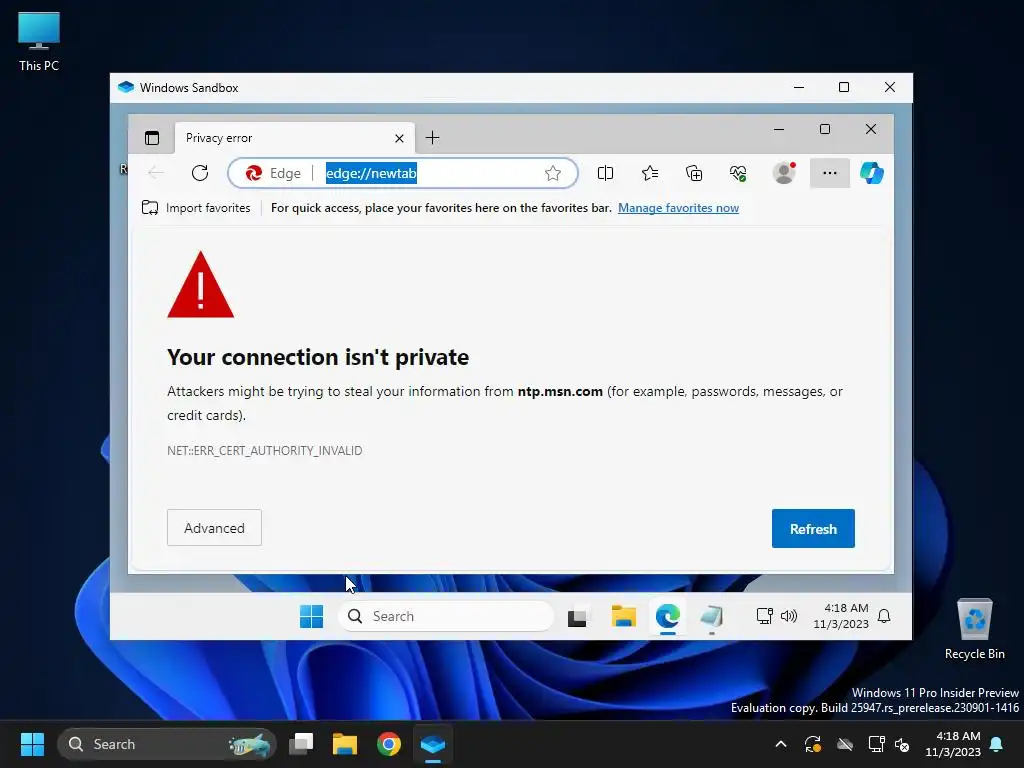
Task: Open host notification bell icon
Action: [x=997, y=744]
